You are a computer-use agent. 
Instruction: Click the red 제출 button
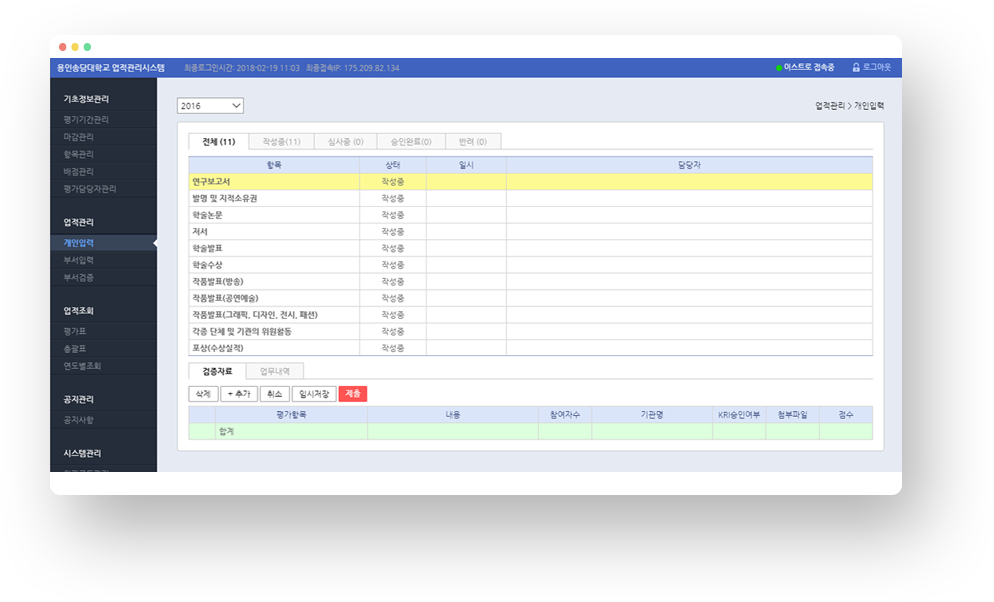352,394
